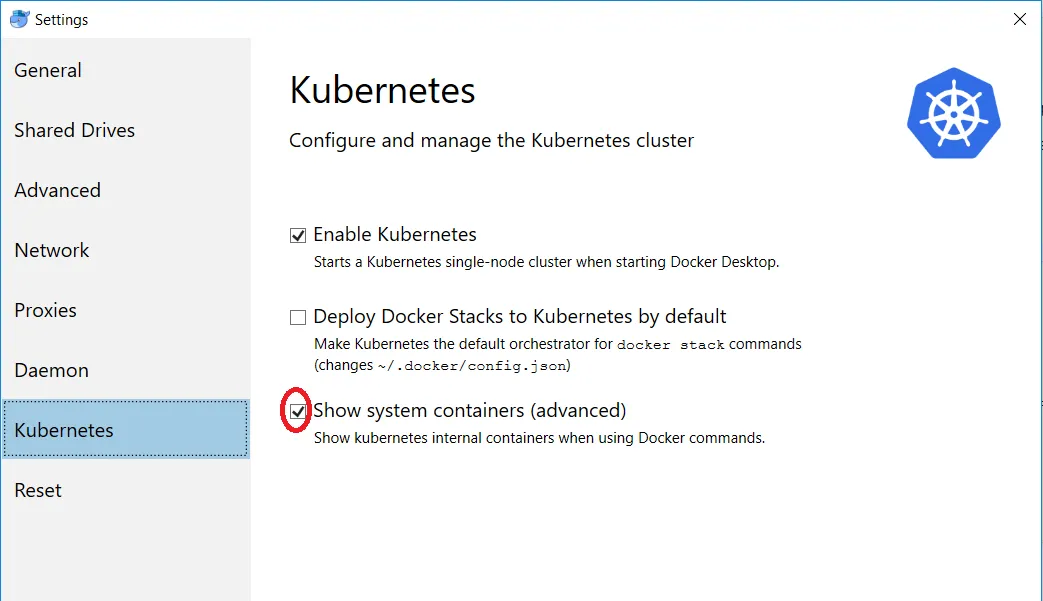Click the blue Kubernetes helm logo
This screenshot has height=601, width=1043.
click(953, 114)
